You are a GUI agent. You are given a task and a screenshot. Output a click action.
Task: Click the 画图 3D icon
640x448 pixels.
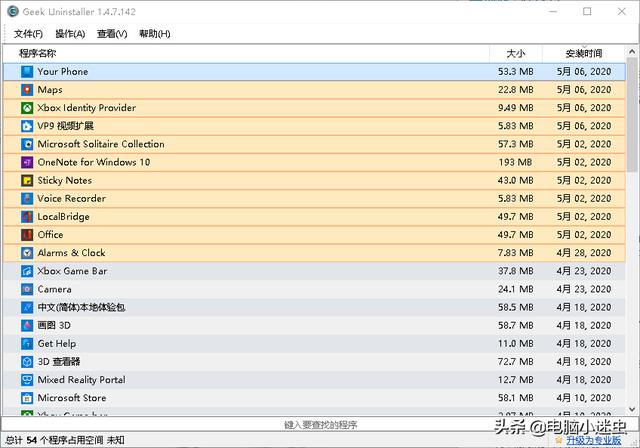(27, 325)
